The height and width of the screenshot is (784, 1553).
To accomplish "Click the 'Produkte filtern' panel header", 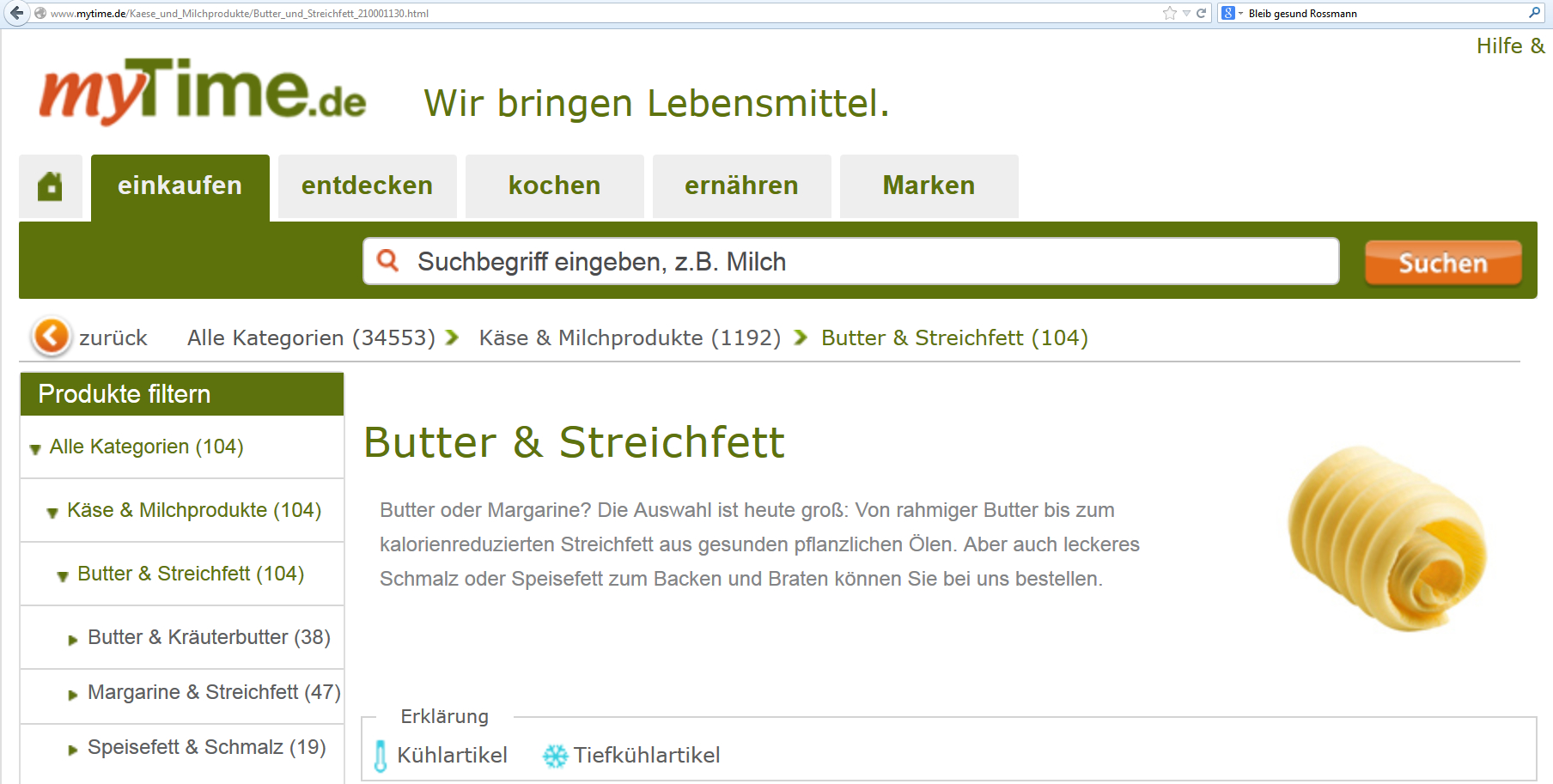I will 182,394.
